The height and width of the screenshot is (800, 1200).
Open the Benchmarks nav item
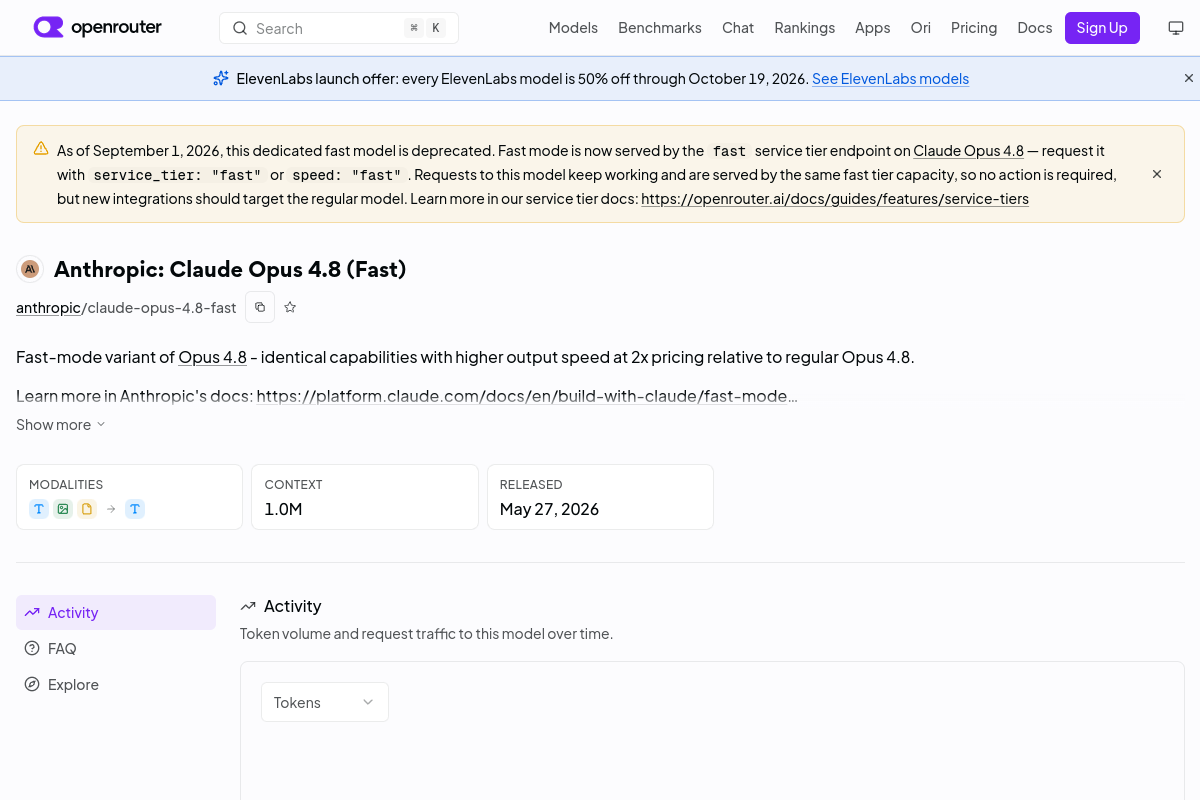pyautogui.click(x=660, y=28)
